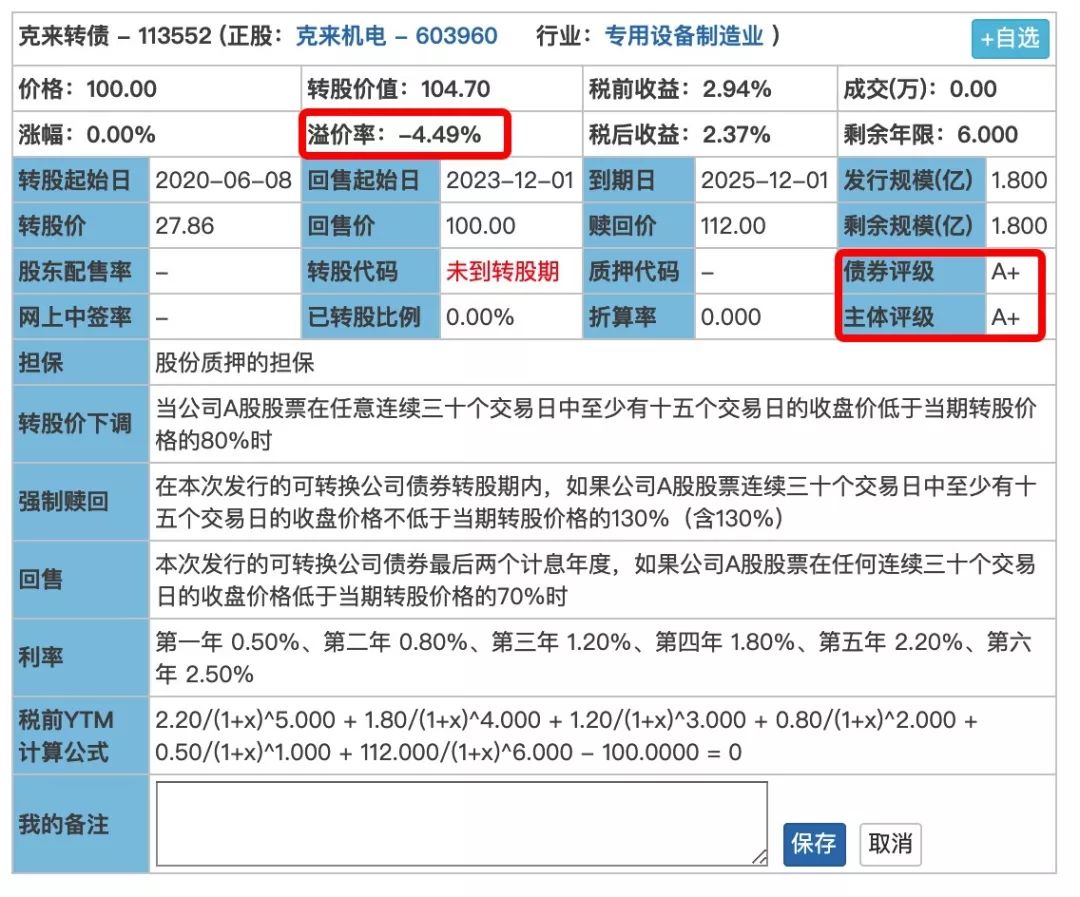The width and height of the screenshot is (1080, 897).
Task: Select the 强制赎回 label cell
Action: pos(81,502)
